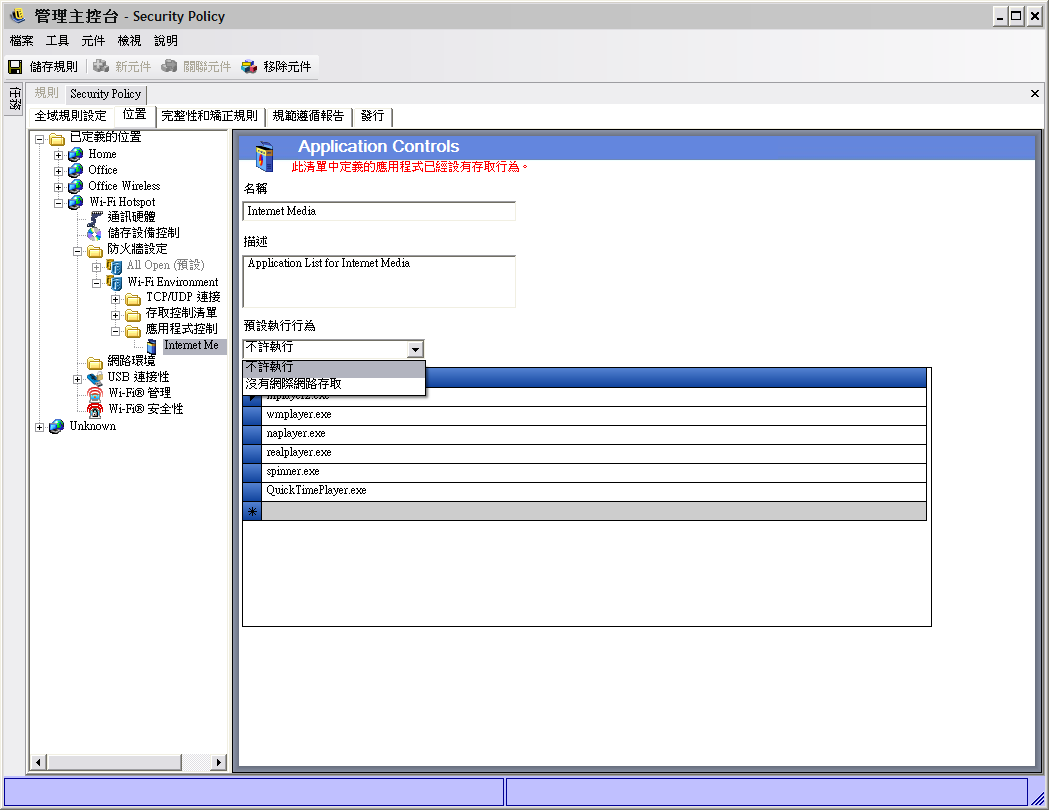The width and height of the screenshot is (1049, 810).
Task: Collapse the 已定義的位置 tree root
Action: 39,140
